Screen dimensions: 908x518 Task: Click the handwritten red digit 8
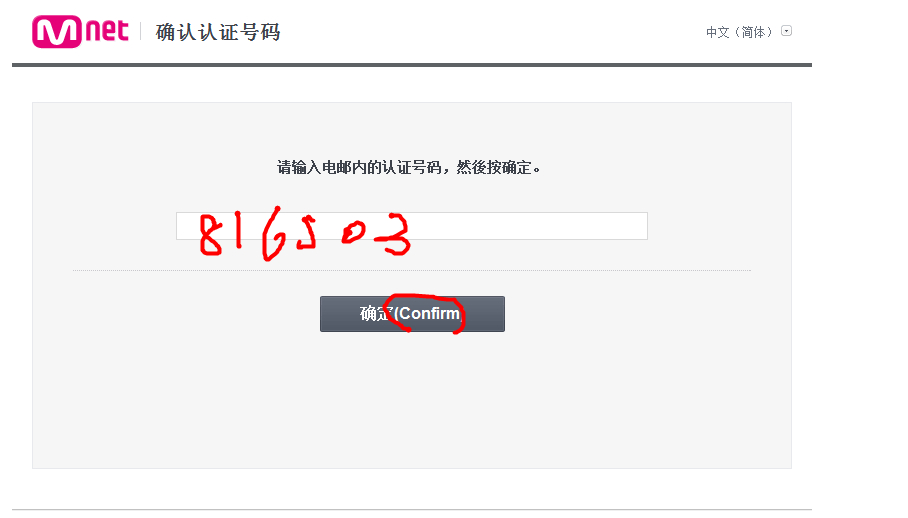pos(210,234)
